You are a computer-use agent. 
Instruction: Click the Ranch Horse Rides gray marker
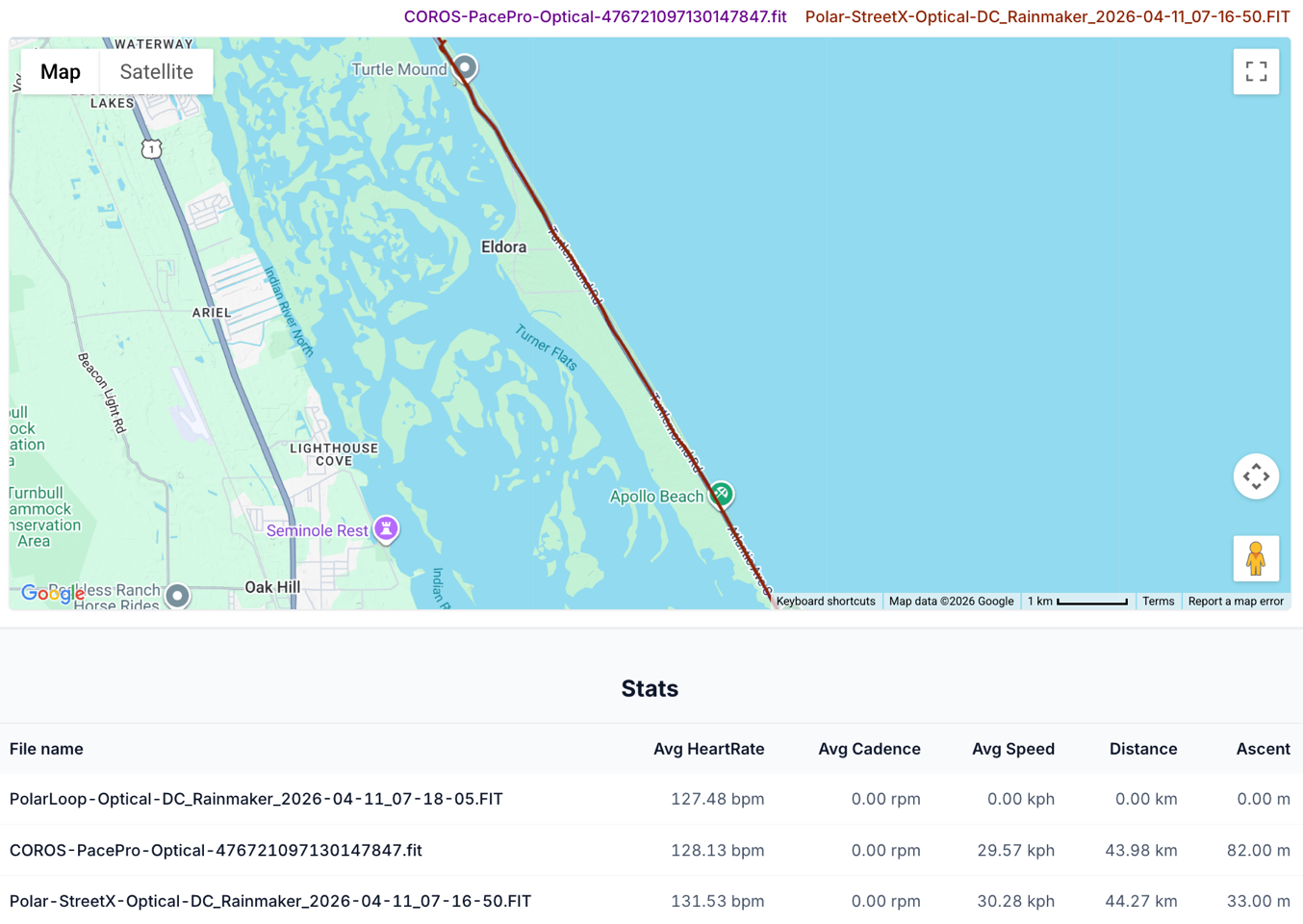(177, 596)
